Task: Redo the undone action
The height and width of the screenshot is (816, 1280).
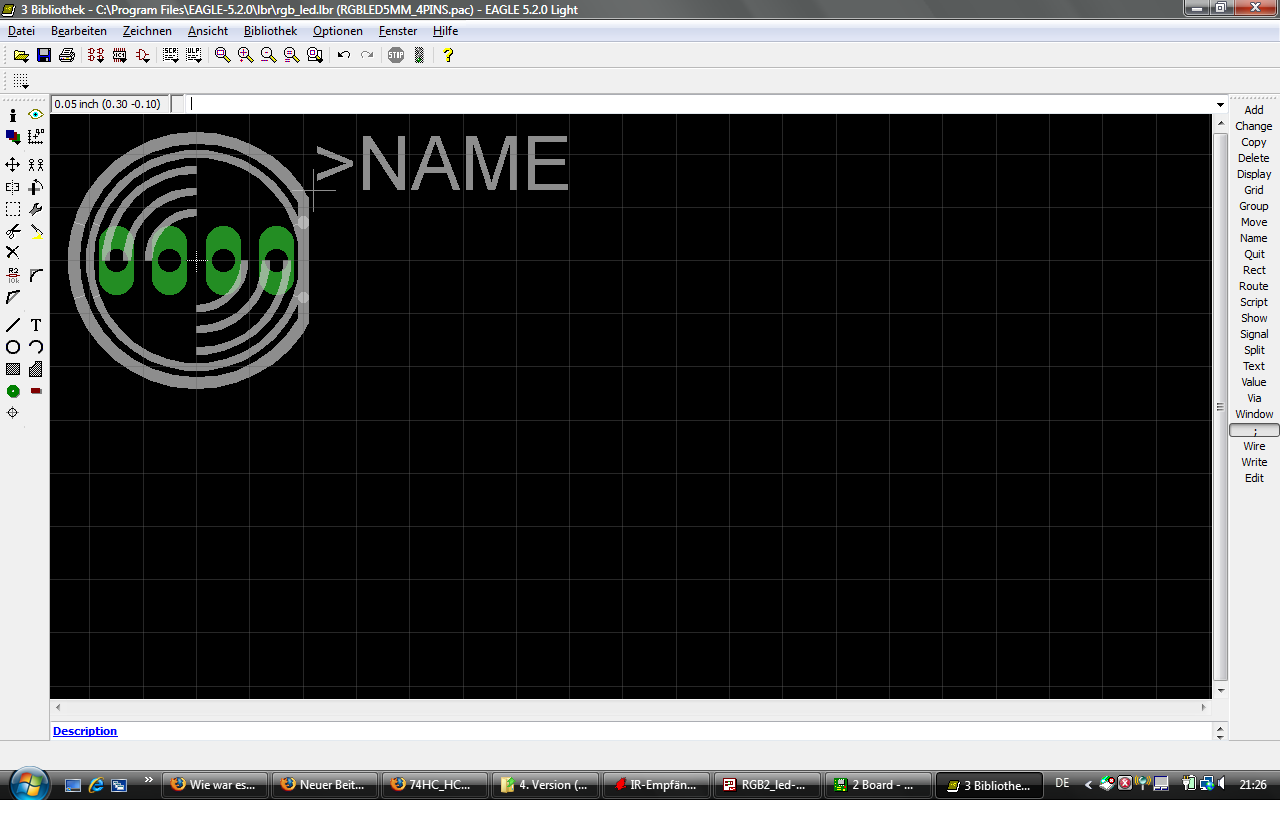Action: coord(367,55)
